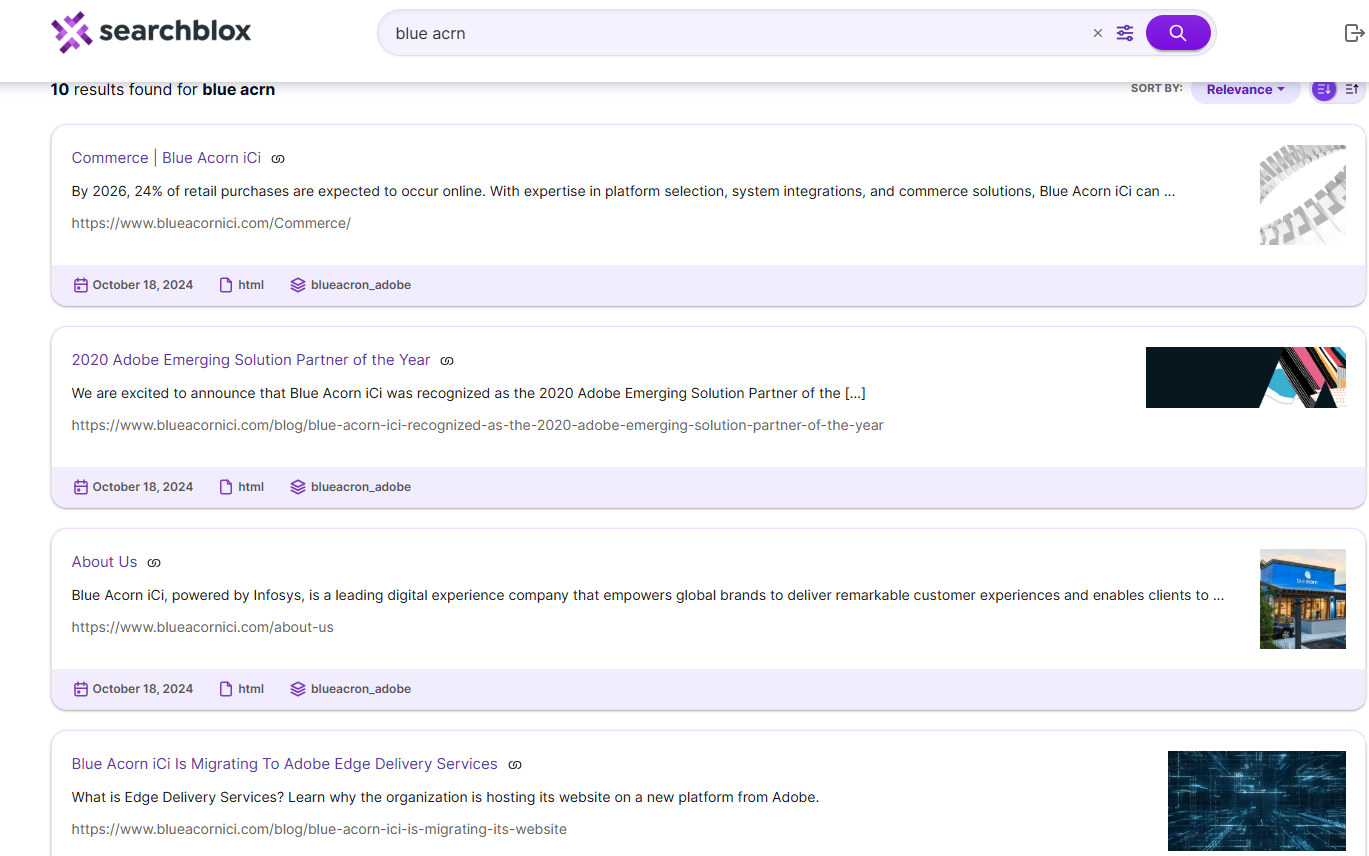This screenshot has width=1369, height=856.
Task: Click html file icon in About Us result footer
Action: point(226,689)
